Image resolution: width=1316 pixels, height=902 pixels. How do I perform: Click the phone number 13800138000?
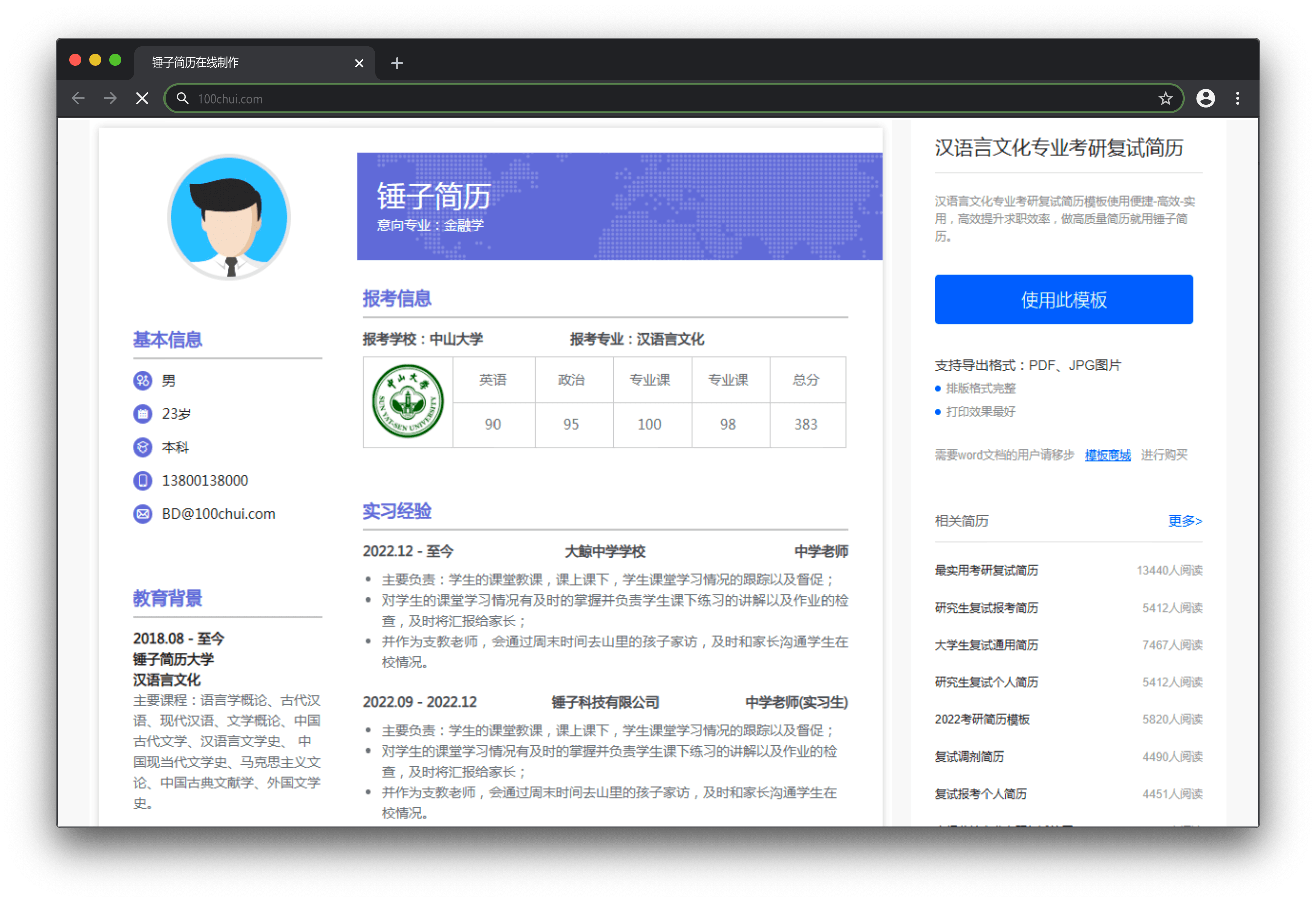click(x=205, y=481)
